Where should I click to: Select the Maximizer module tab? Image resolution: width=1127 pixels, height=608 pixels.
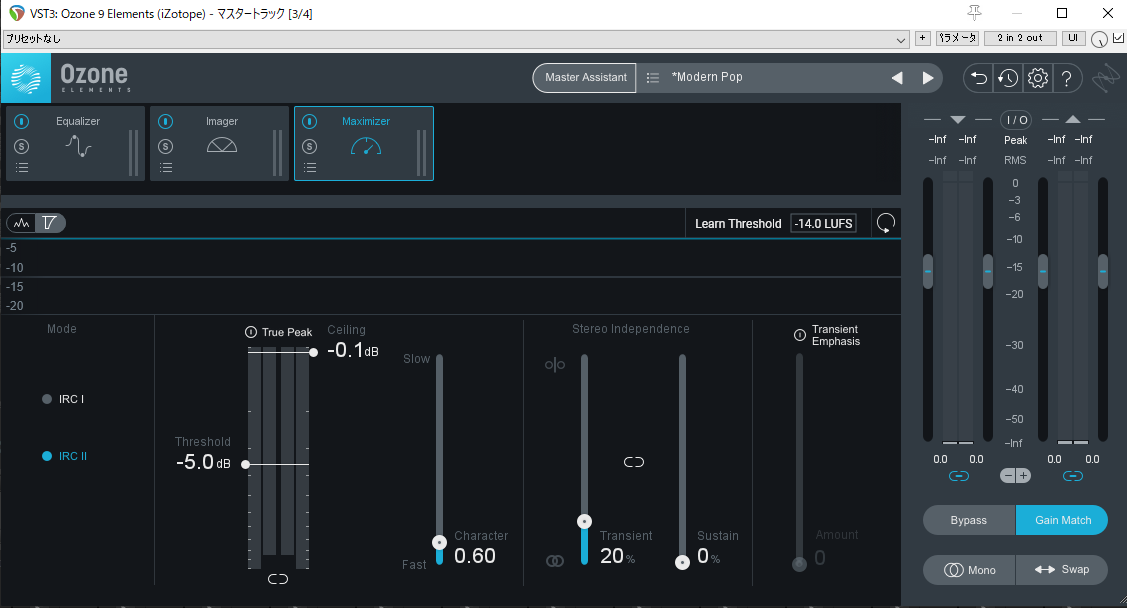click(364, 143)
